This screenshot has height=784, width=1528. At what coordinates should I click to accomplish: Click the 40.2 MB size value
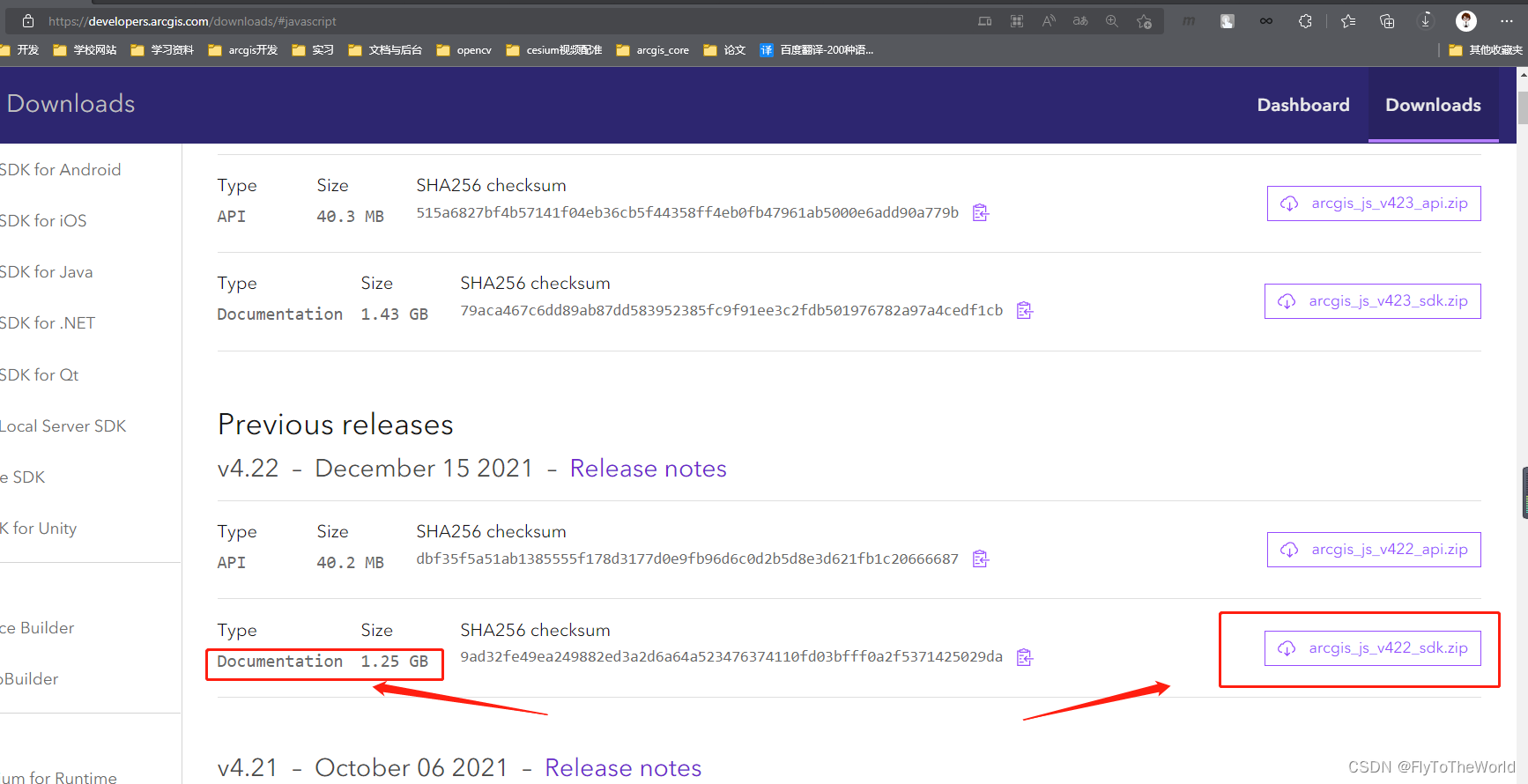(350, 563)
